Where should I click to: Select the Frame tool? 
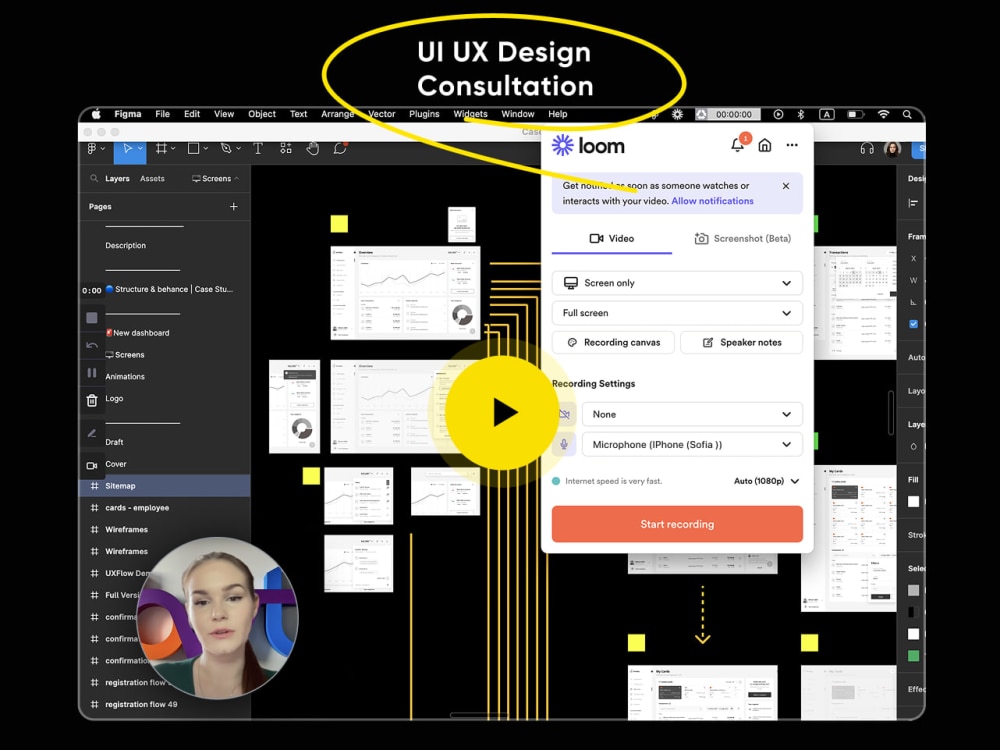coord(161,149)
